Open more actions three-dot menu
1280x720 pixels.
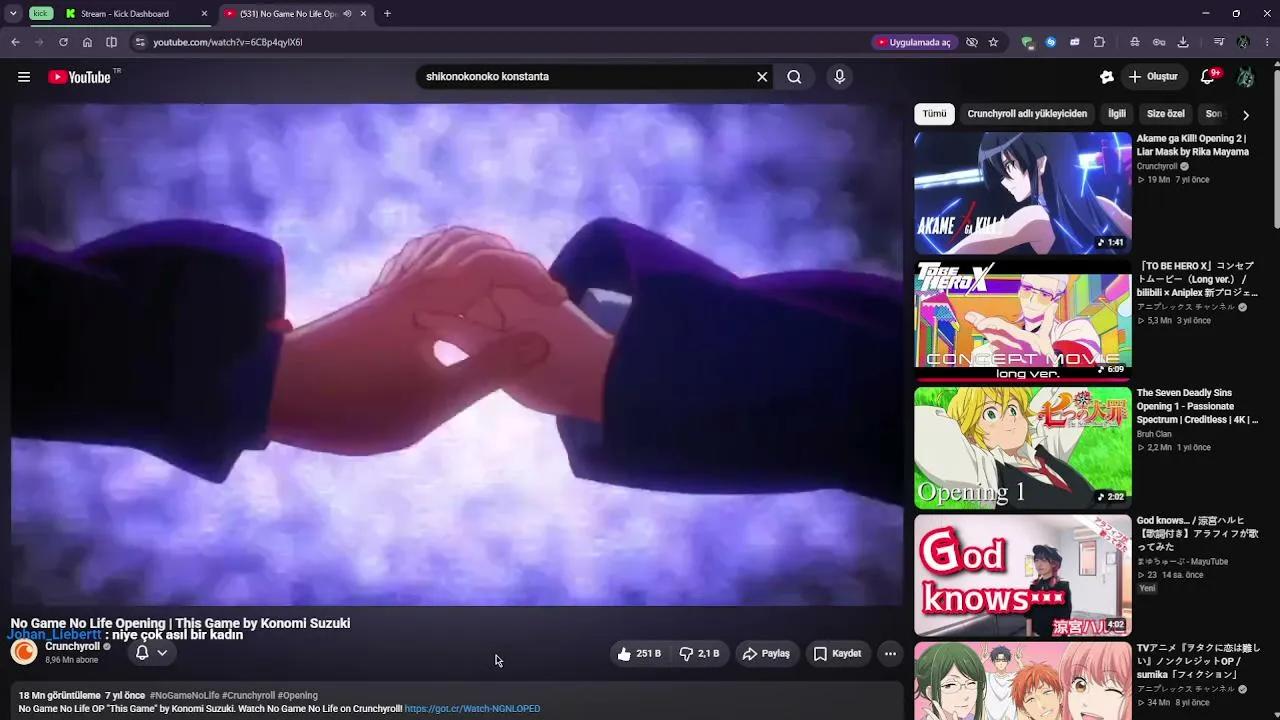[x=890, y=654]
